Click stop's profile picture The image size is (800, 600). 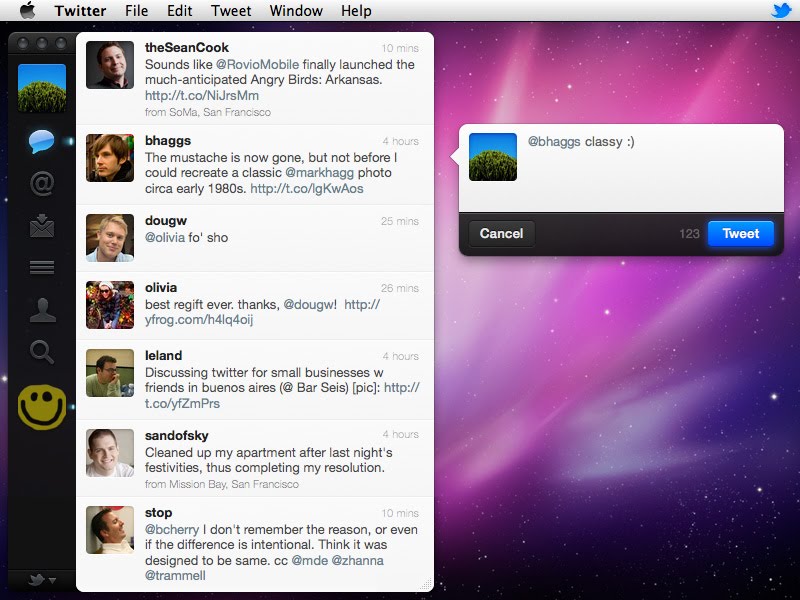point(110,530)
